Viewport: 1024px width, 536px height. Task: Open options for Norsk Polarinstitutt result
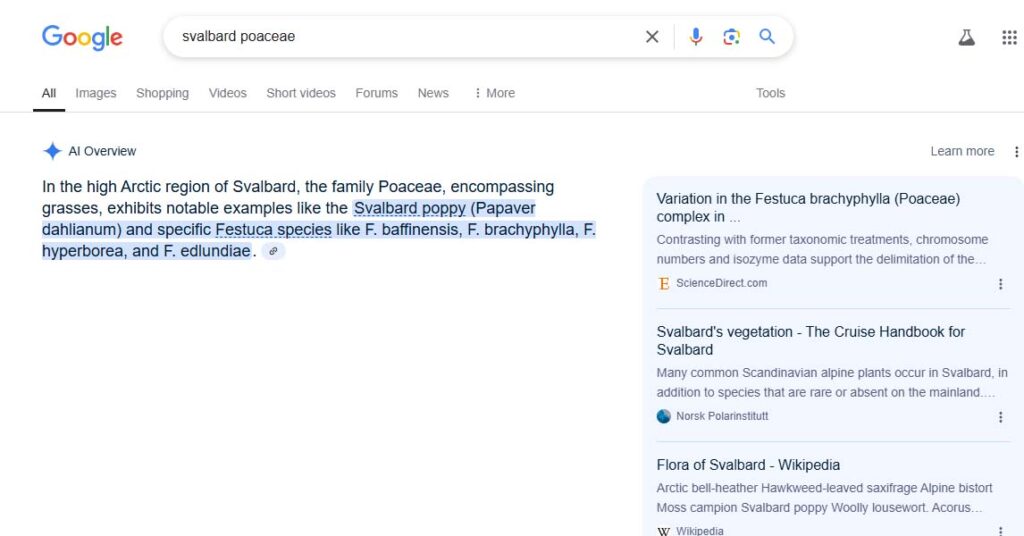1000,417
